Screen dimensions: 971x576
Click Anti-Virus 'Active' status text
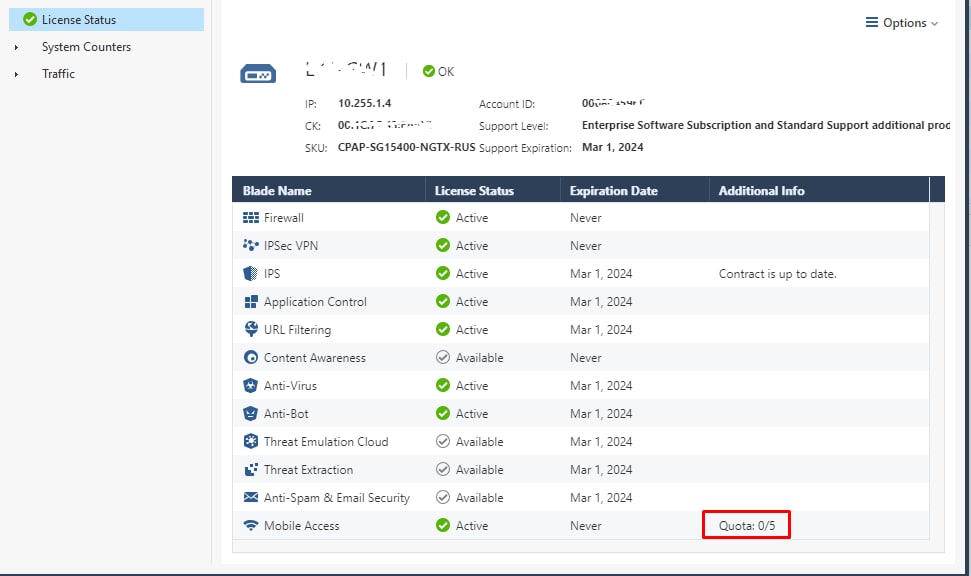(472, 386)
